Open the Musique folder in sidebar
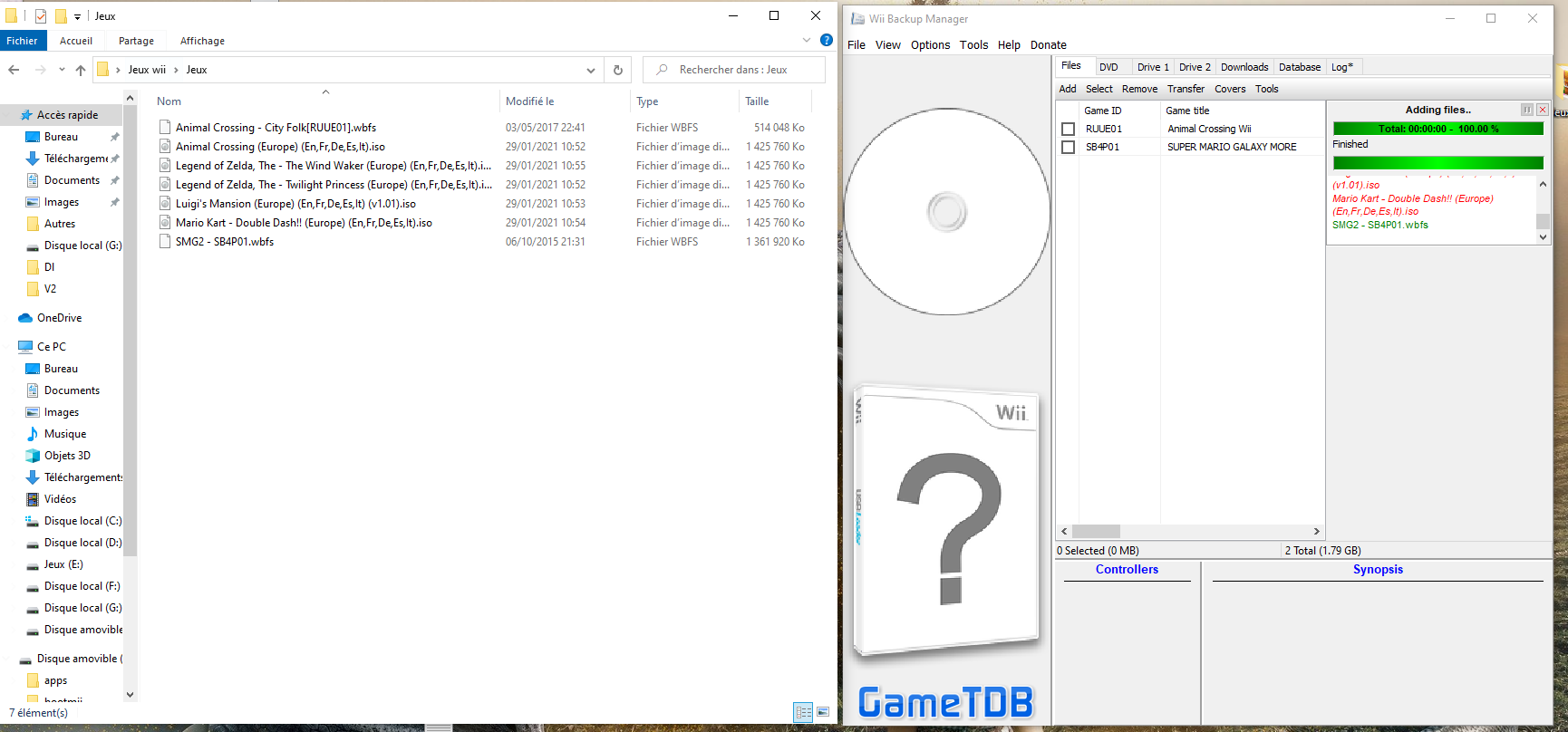The height and width of the screenshot is (732, 1568). tap(65, 434)
